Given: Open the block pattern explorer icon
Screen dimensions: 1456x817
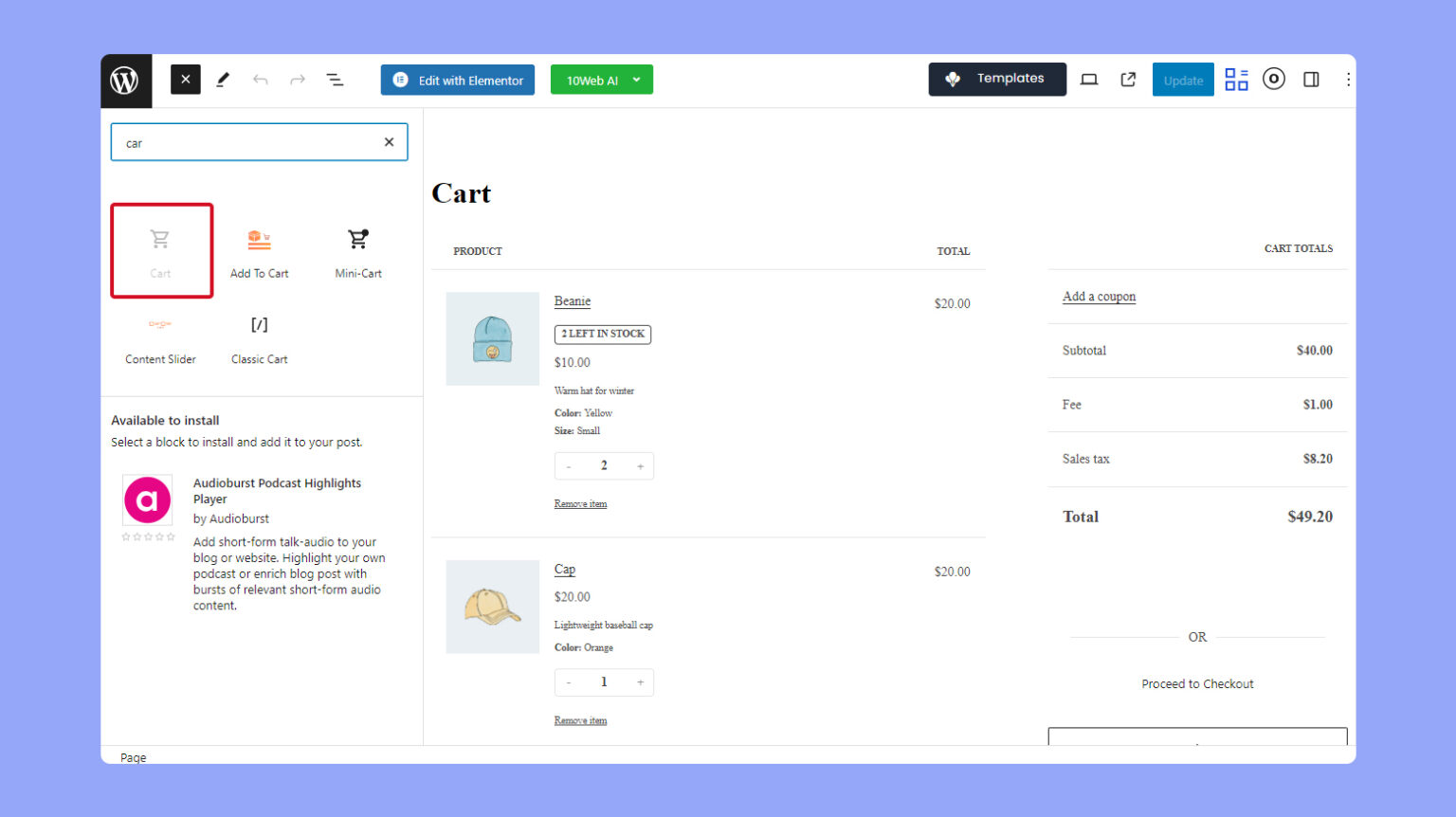Looking at the screenshot, I should pos(1236,80).
